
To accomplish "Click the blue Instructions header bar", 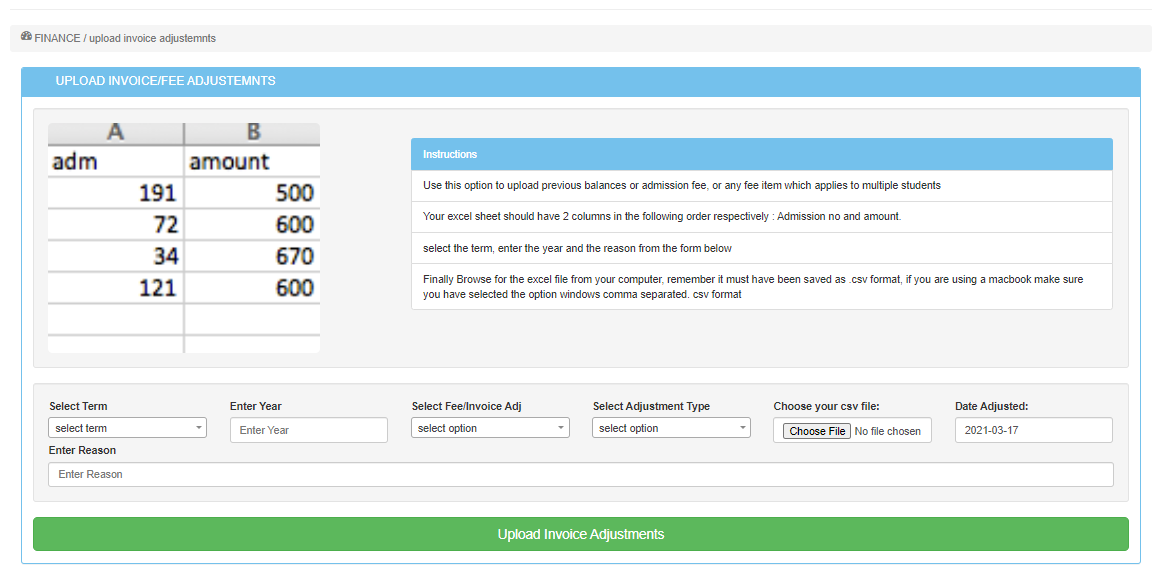I will click(761, 154).
